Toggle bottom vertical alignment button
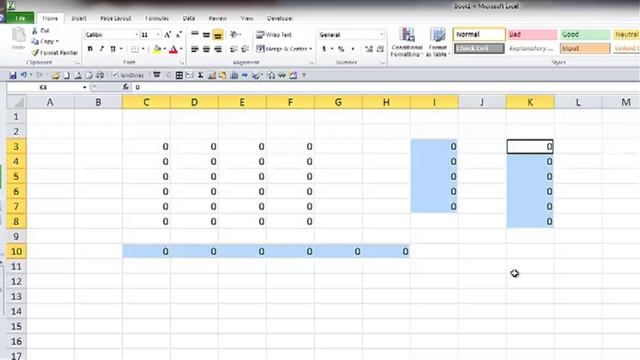The image size is (640, 360). 218,35
